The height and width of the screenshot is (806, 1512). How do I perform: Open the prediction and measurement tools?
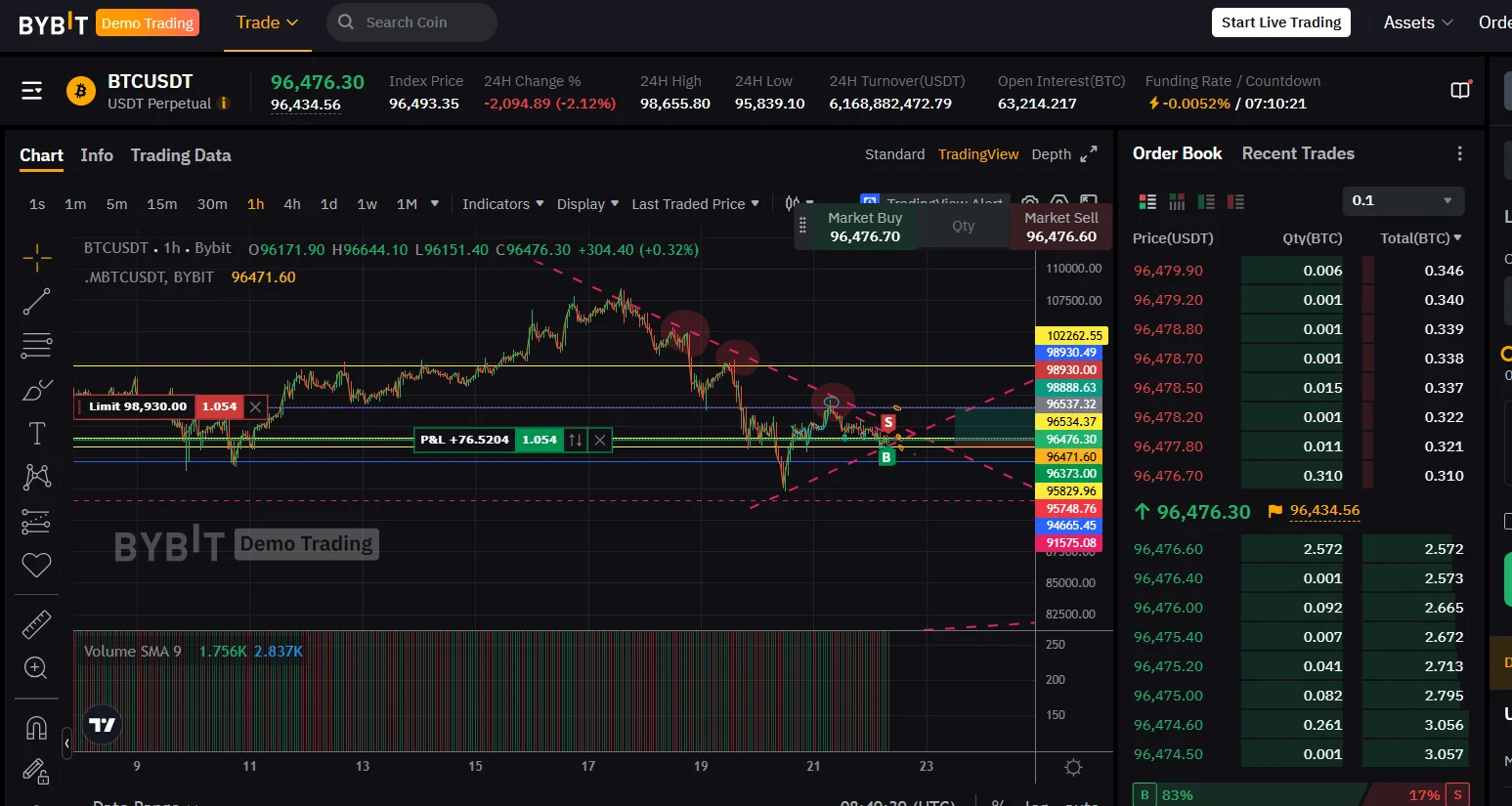coord(37,522)
